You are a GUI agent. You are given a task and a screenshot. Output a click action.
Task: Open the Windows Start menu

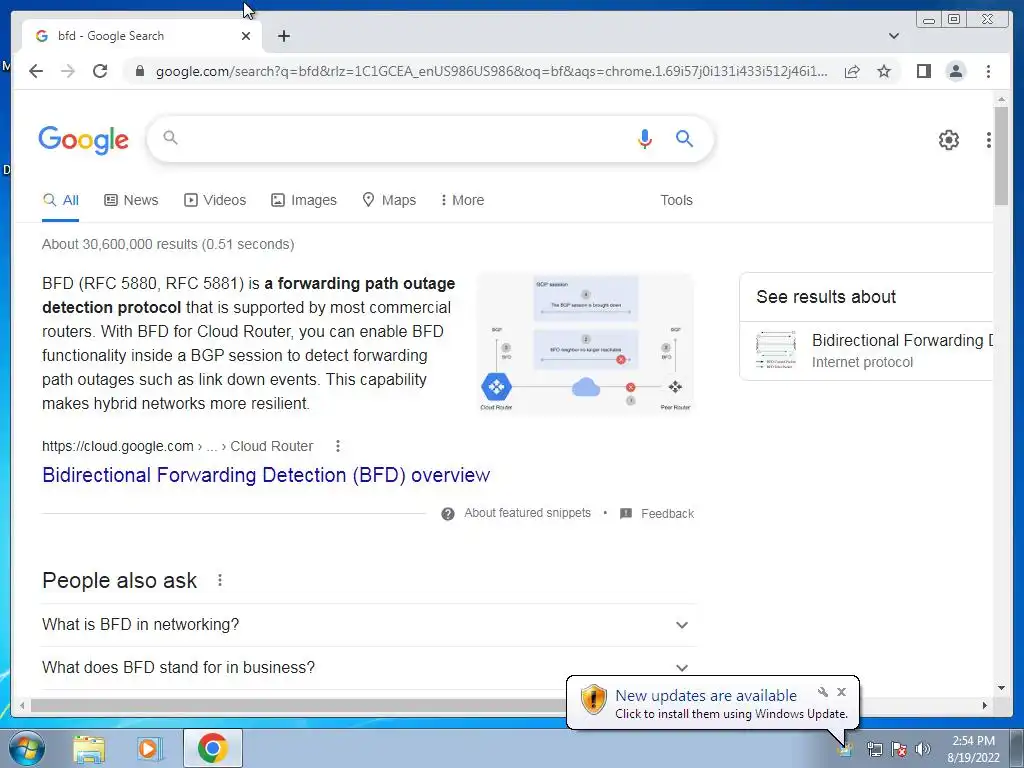(26, 748)
